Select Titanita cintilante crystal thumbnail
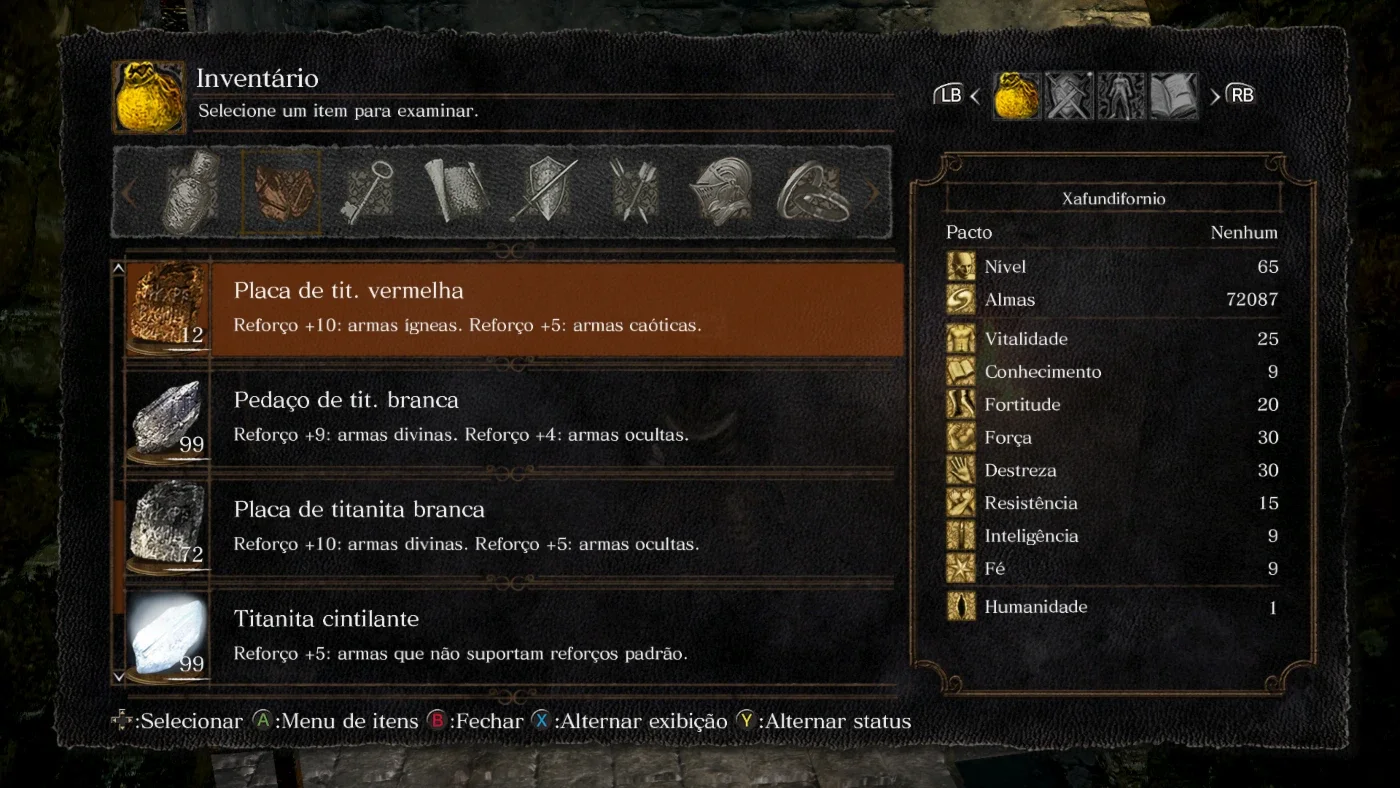1400x788 pixels. [167, 634]
